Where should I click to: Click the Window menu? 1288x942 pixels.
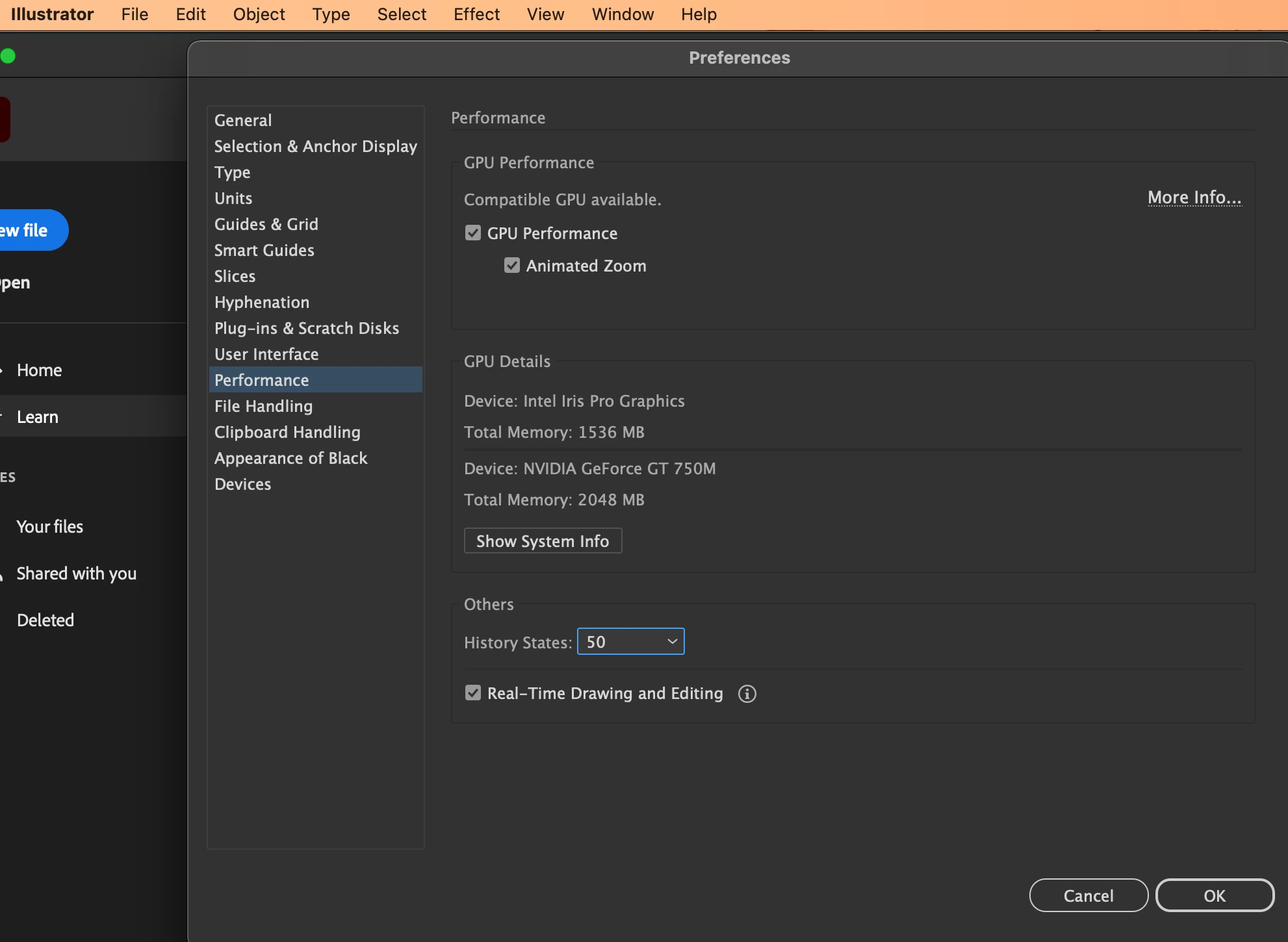tap(622, 14)
